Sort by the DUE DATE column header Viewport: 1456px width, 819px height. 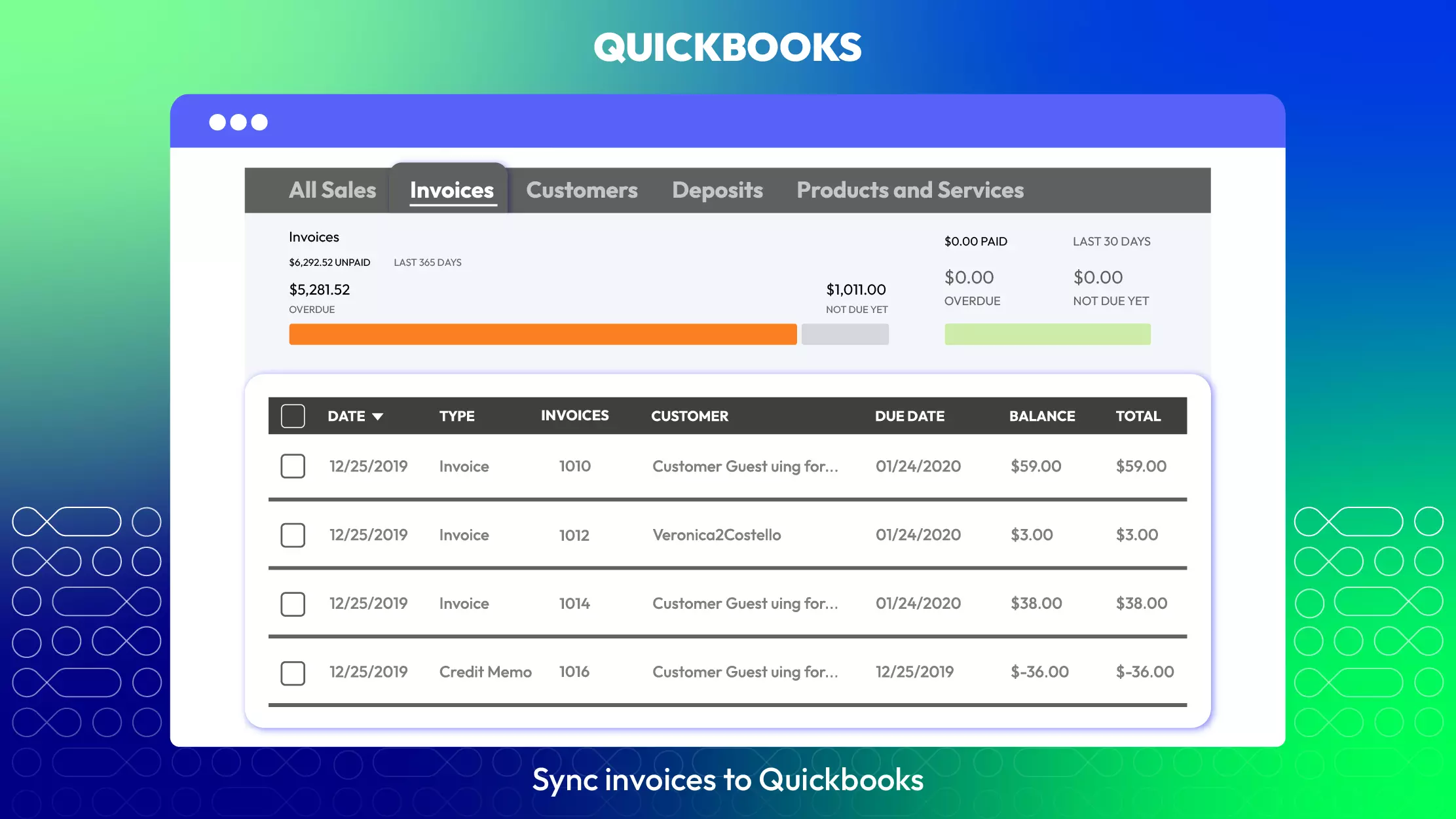(910, 416)
